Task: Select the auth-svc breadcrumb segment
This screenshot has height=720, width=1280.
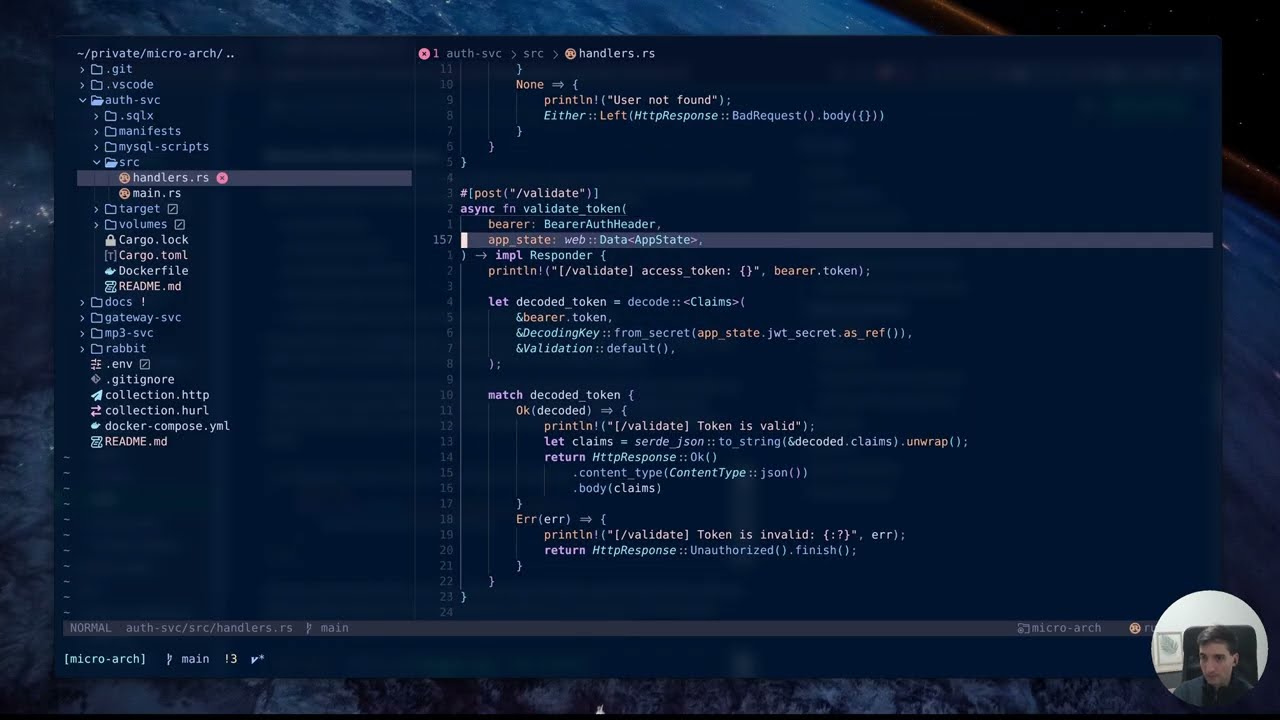Action: pyautogui.click(x=474, y=54)
